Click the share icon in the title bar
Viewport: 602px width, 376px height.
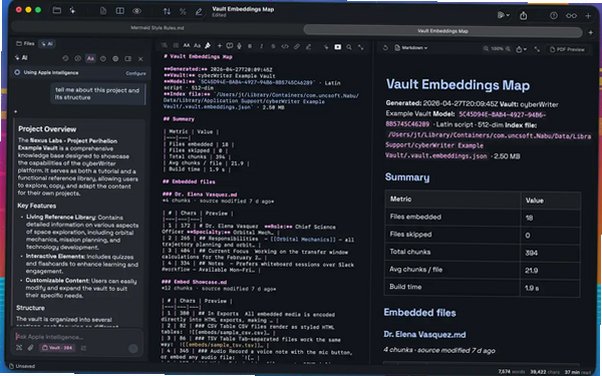[523, 15]
